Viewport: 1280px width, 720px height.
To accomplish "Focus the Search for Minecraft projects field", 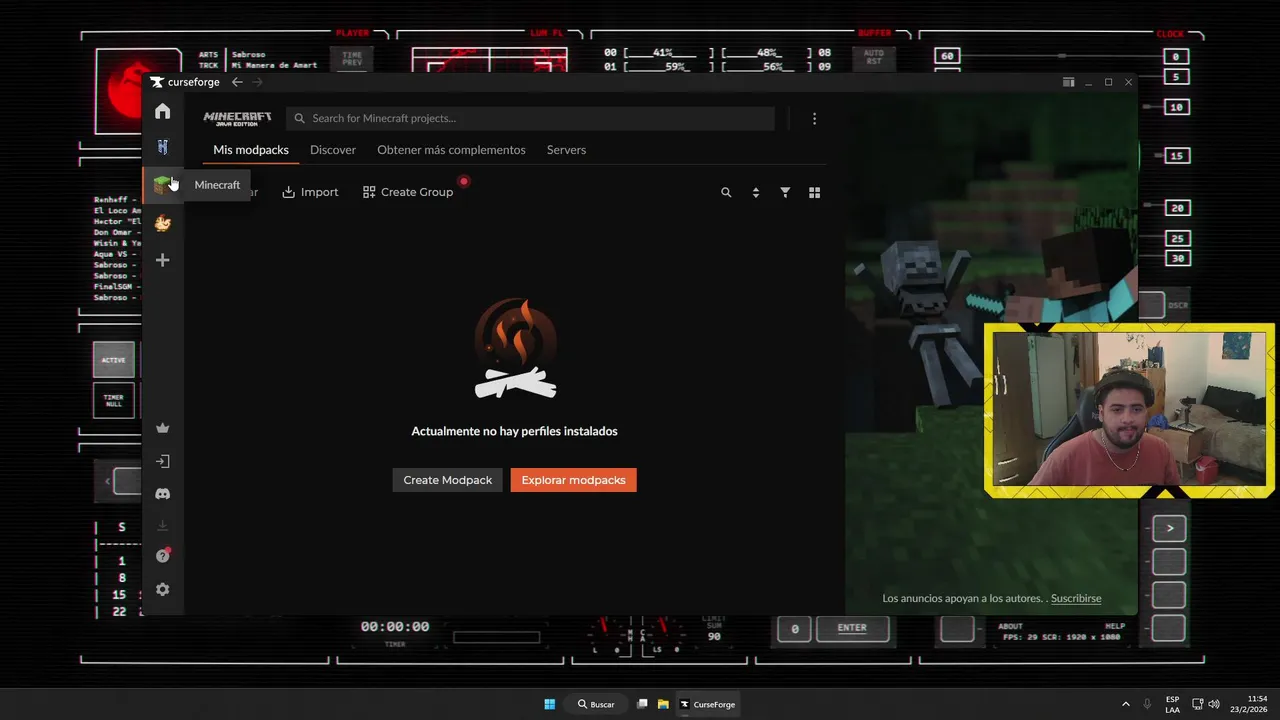I will point(530,118).
